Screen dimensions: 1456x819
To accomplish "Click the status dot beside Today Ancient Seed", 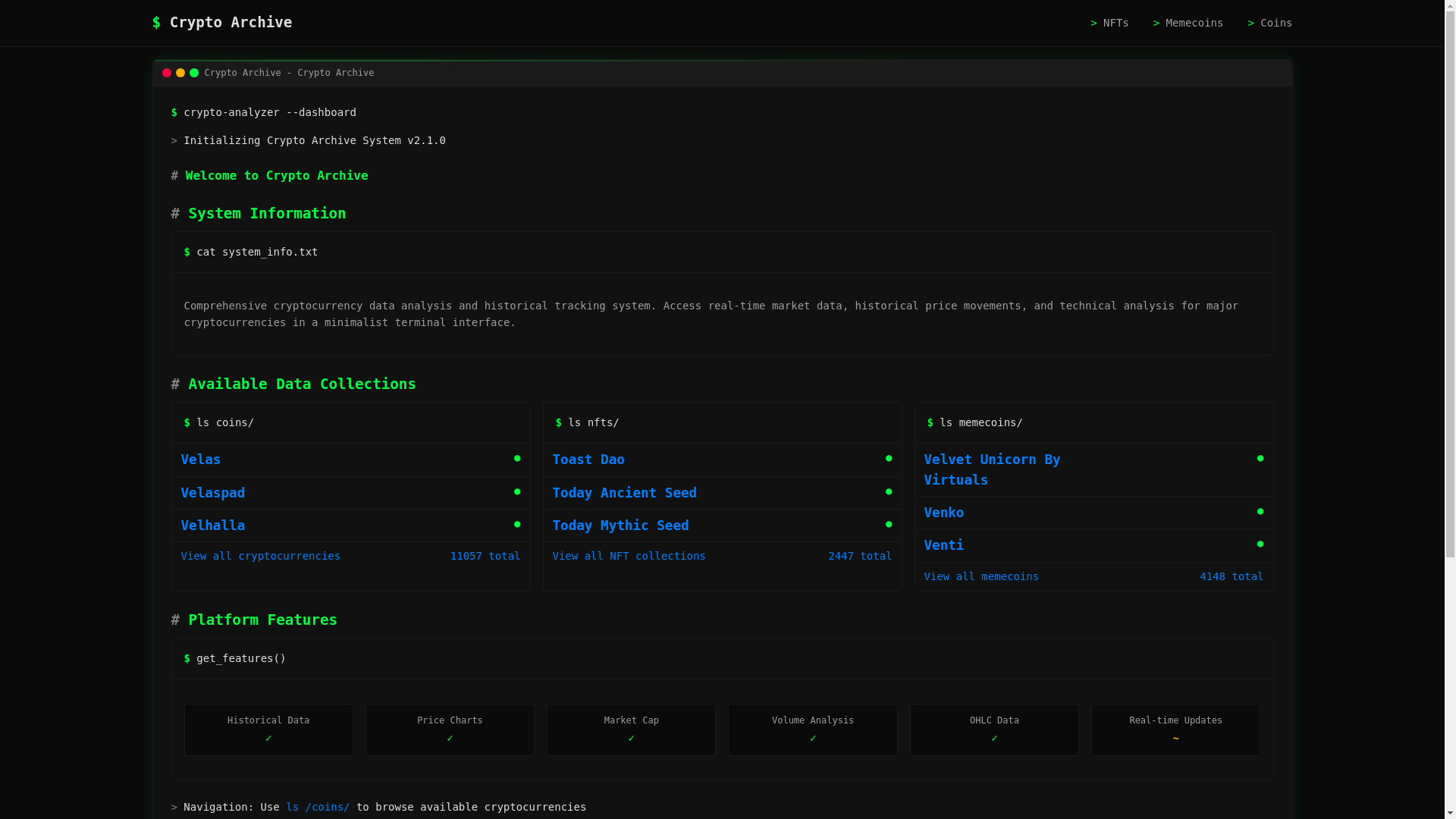I will (889, 491).
